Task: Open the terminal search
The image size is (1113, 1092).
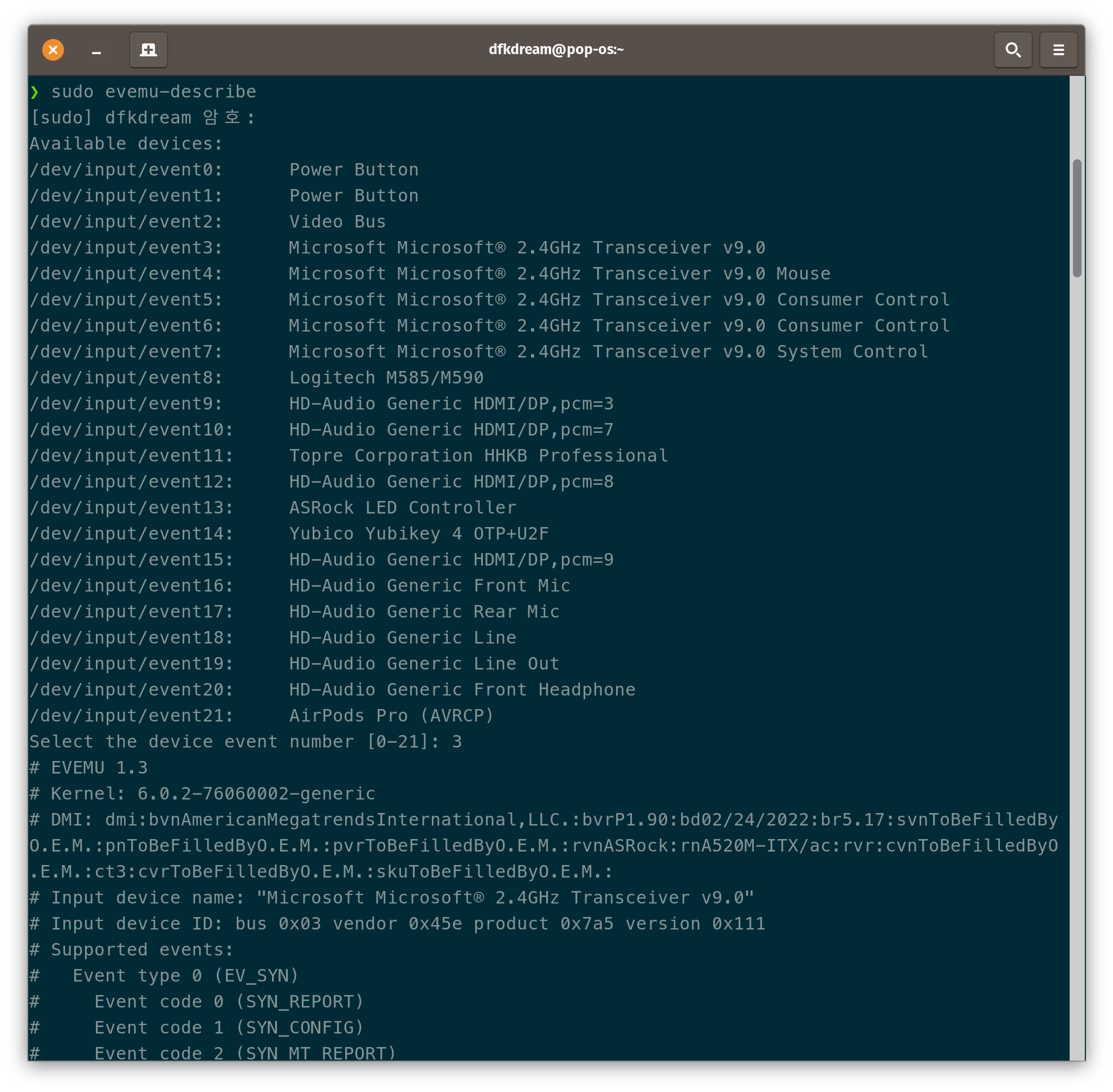Action: [1013, 50]
